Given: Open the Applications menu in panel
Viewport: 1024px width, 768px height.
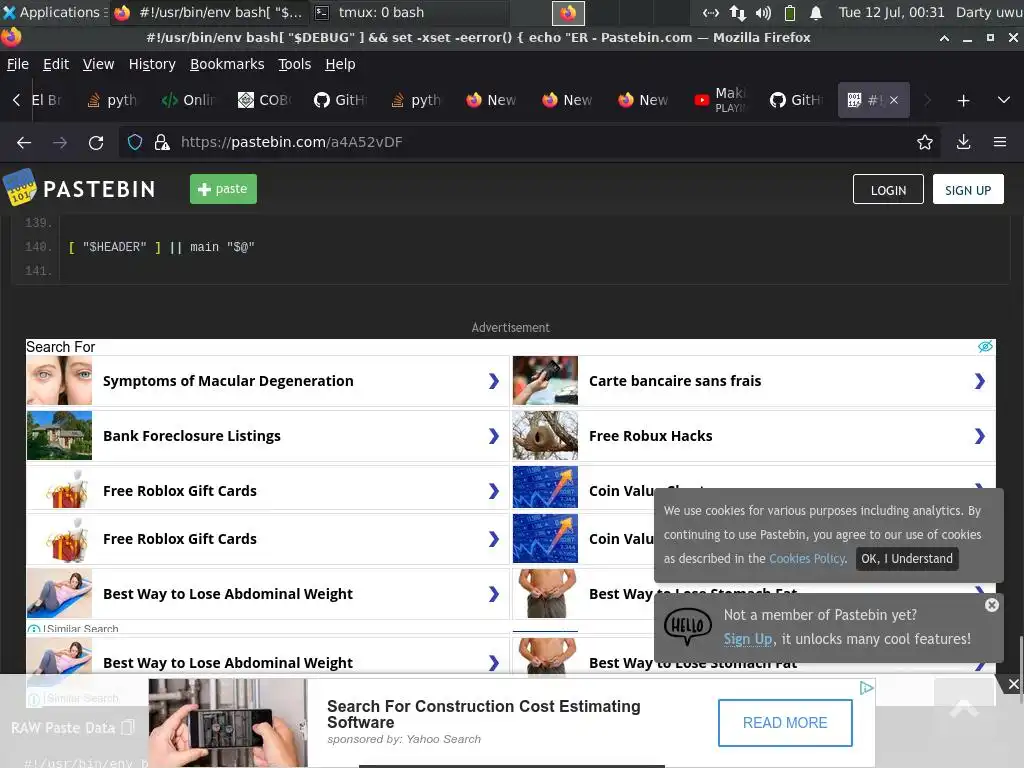Looking at the screenshot, I should [54, 12].
